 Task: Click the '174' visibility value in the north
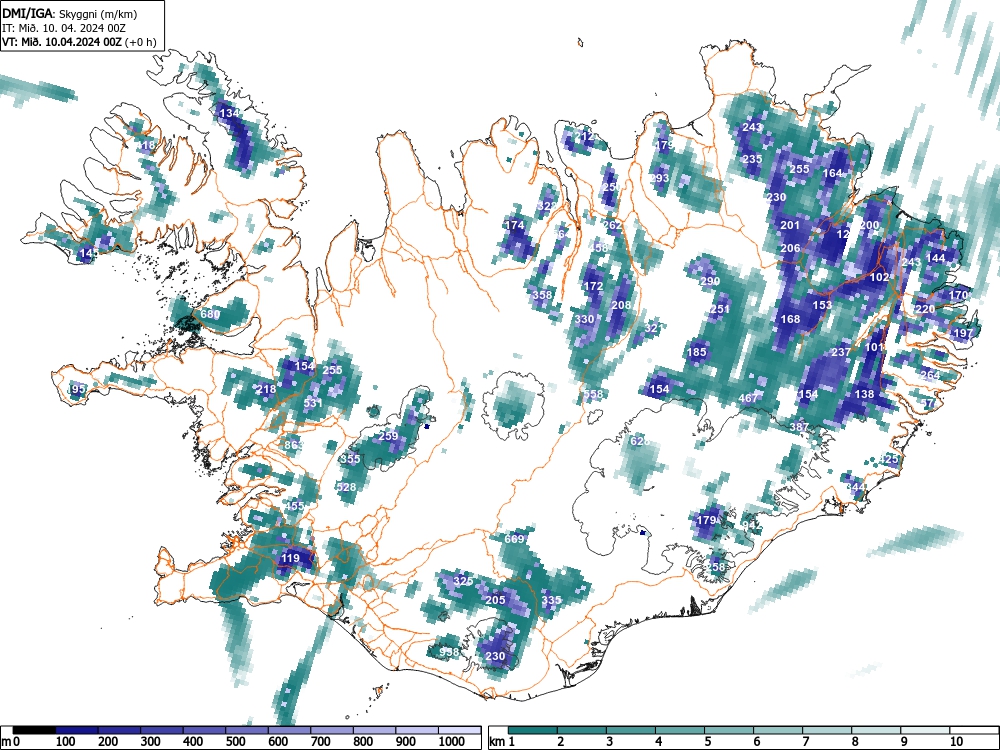pos(514,225)
